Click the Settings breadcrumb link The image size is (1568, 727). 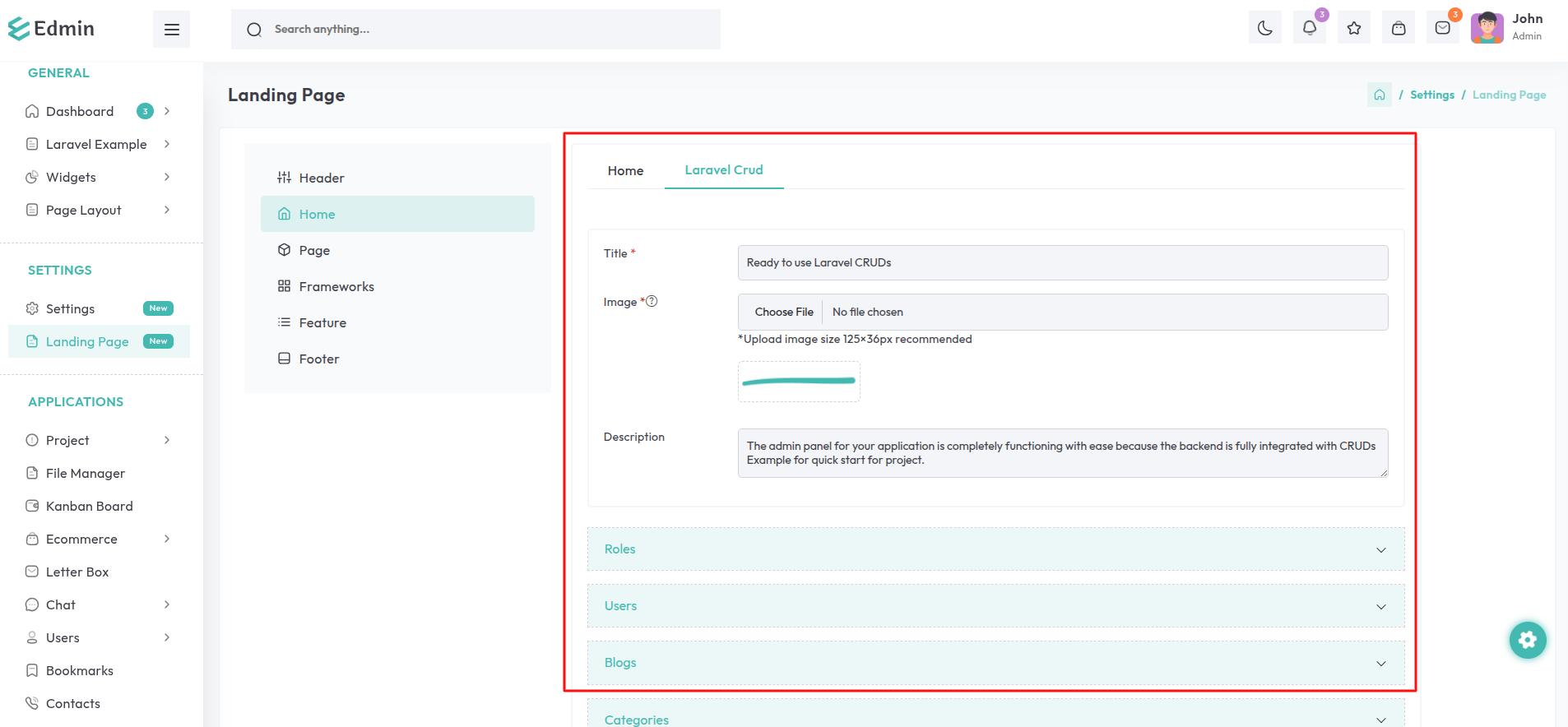(1431, 95)
